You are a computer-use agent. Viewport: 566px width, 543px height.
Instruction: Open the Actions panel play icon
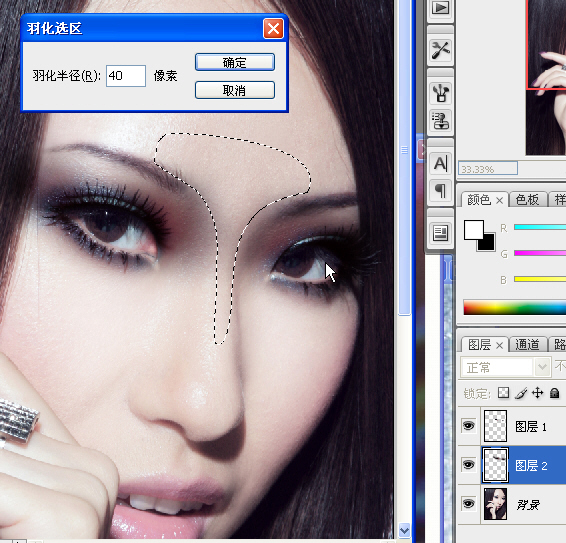pyautogui.click(x=440, y=8)
